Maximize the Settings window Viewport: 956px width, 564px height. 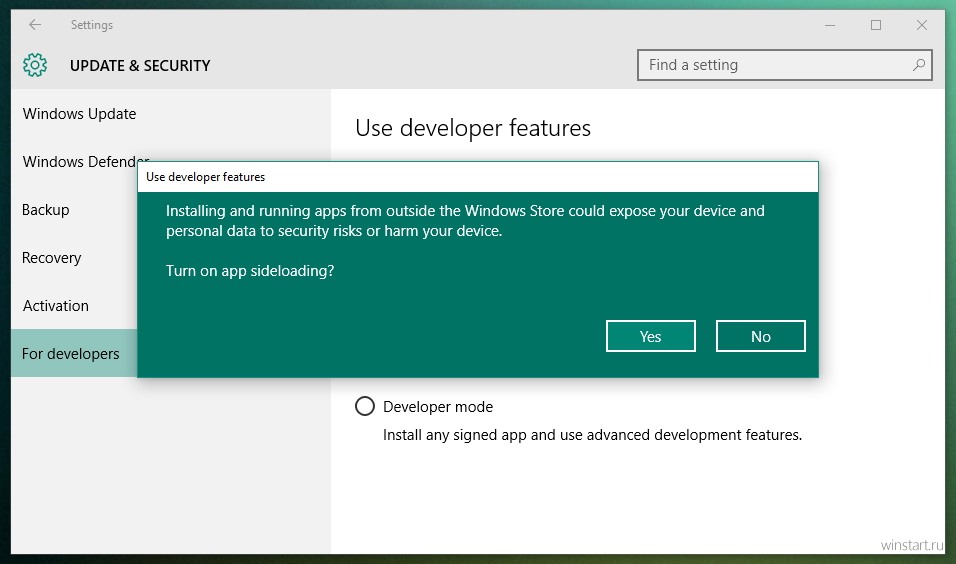tap(876, 25)
